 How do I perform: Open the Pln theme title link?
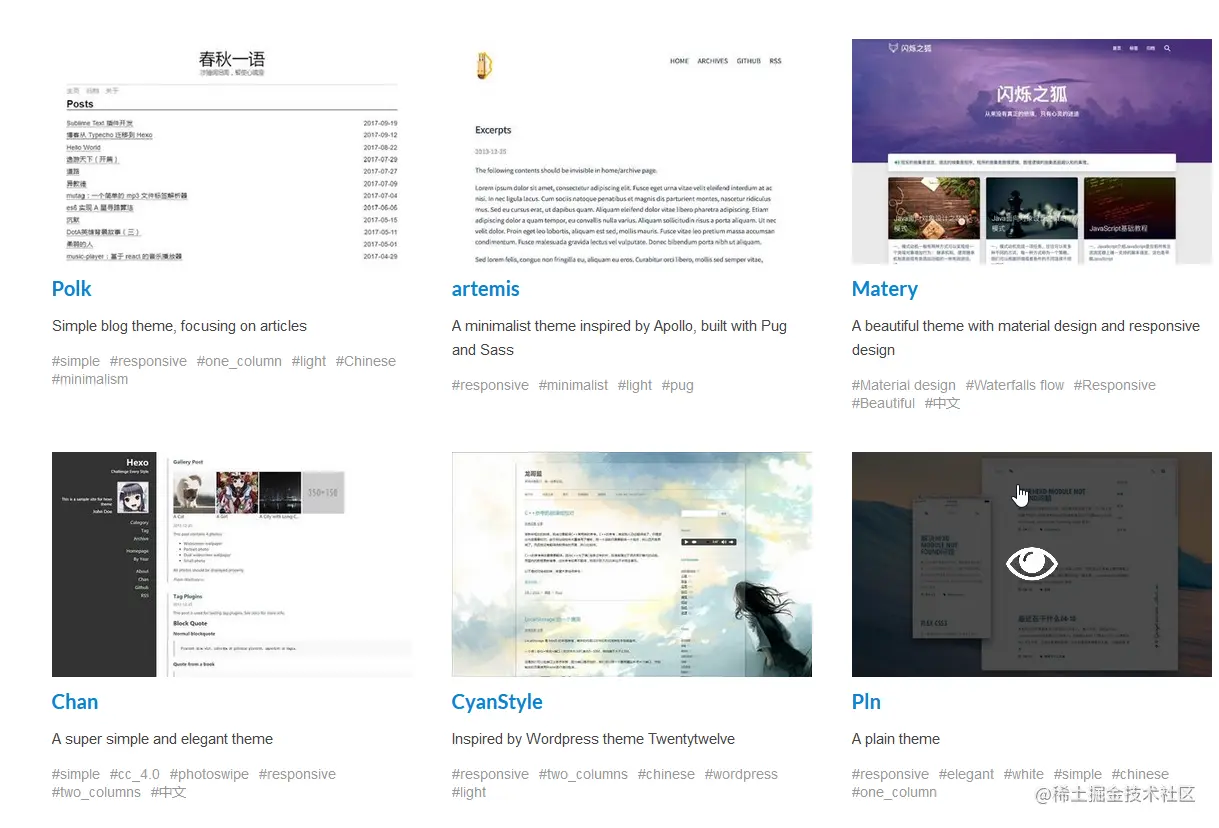point(866,702)
